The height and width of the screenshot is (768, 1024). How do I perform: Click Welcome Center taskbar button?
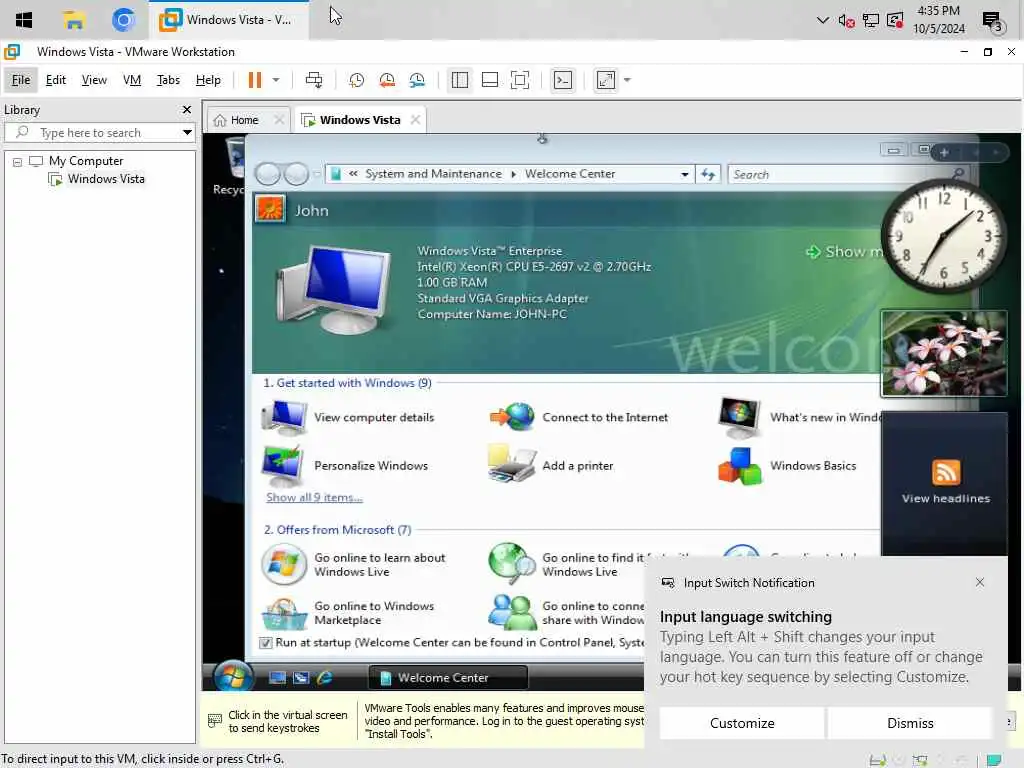coord(448,678)
